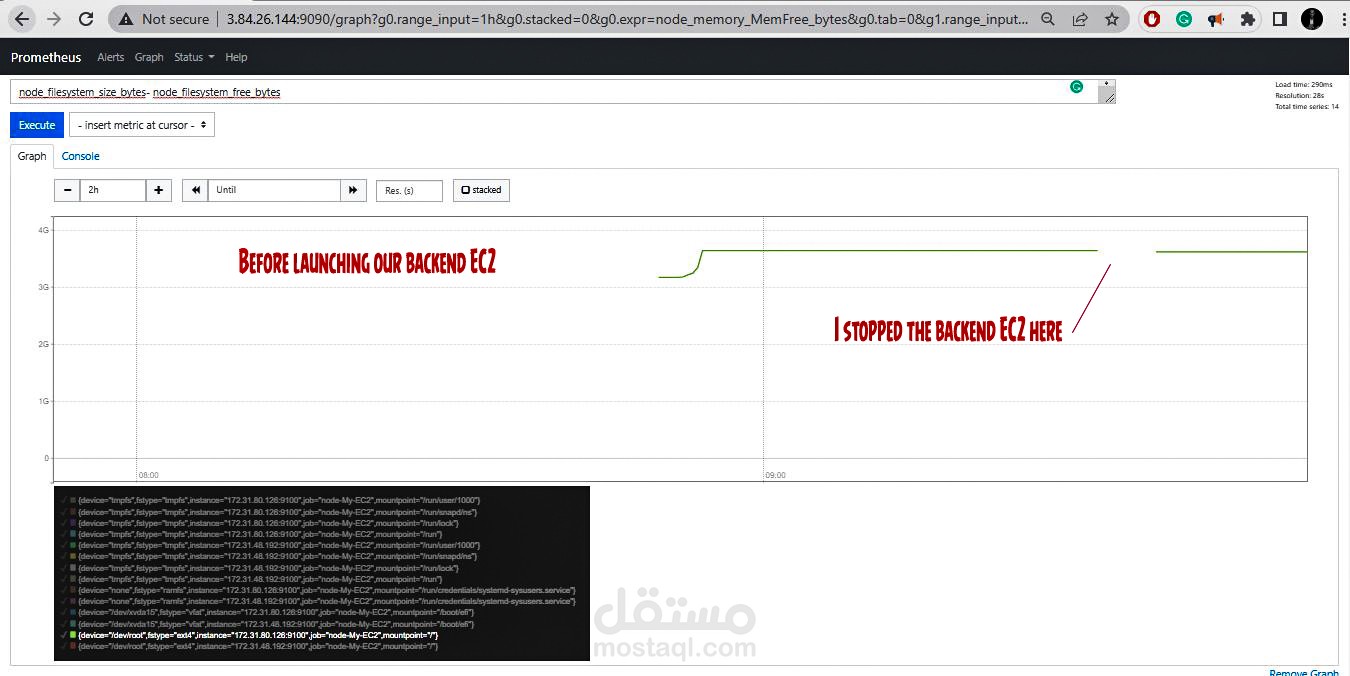Open the Grammarly extension in toolbar

tap(1184, 19)
